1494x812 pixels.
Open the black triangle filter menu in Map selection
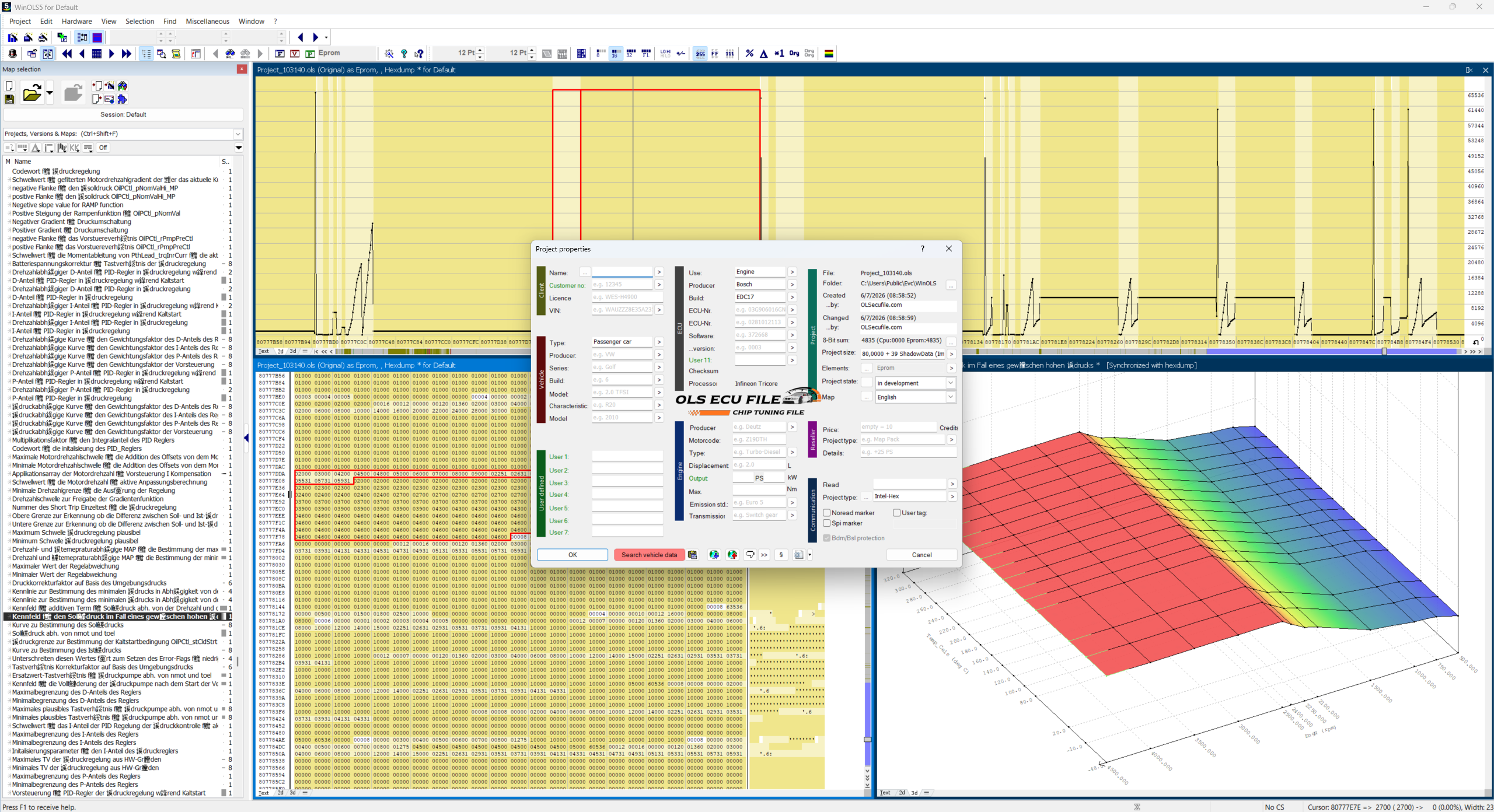pyautogui.click(x=239, y=148)
